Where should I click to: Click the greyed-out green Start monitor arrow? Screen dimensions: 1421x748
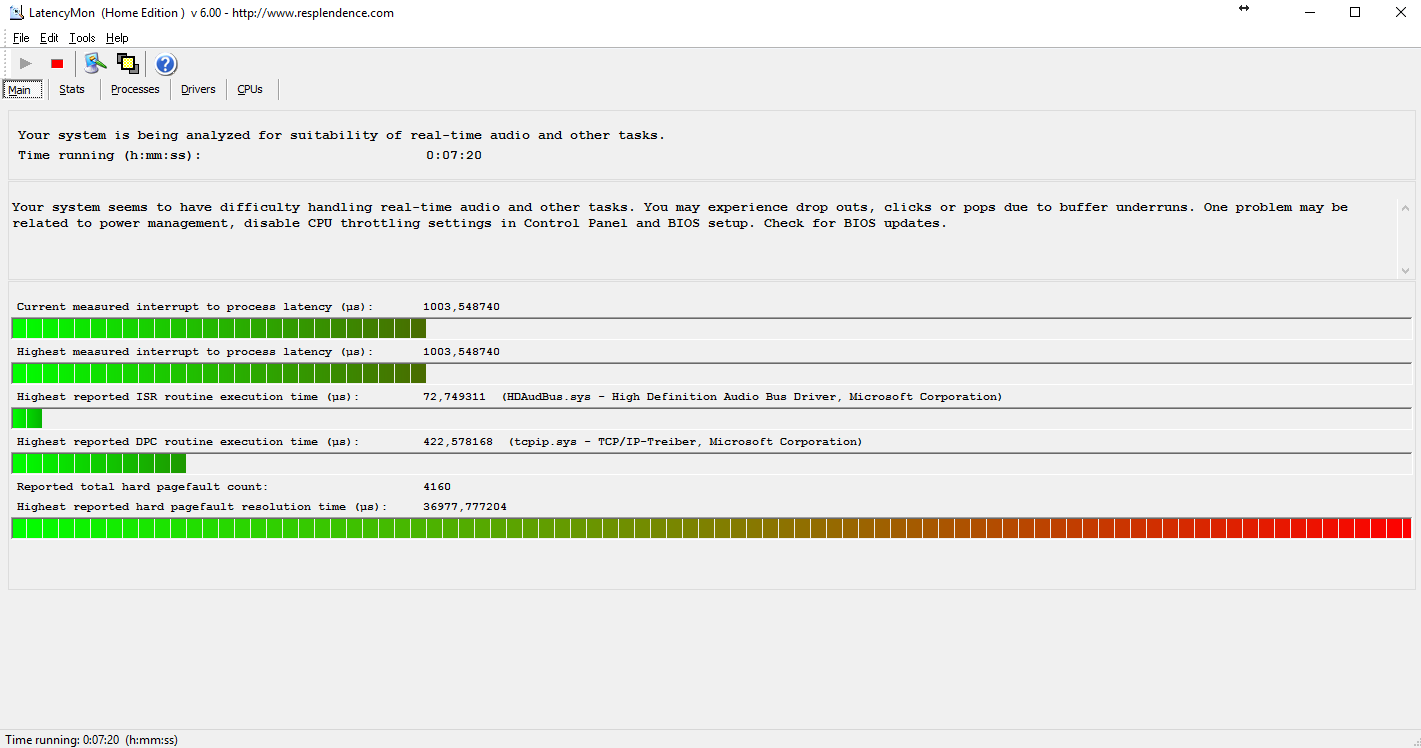pyautogui.click(x=26, y=64)
